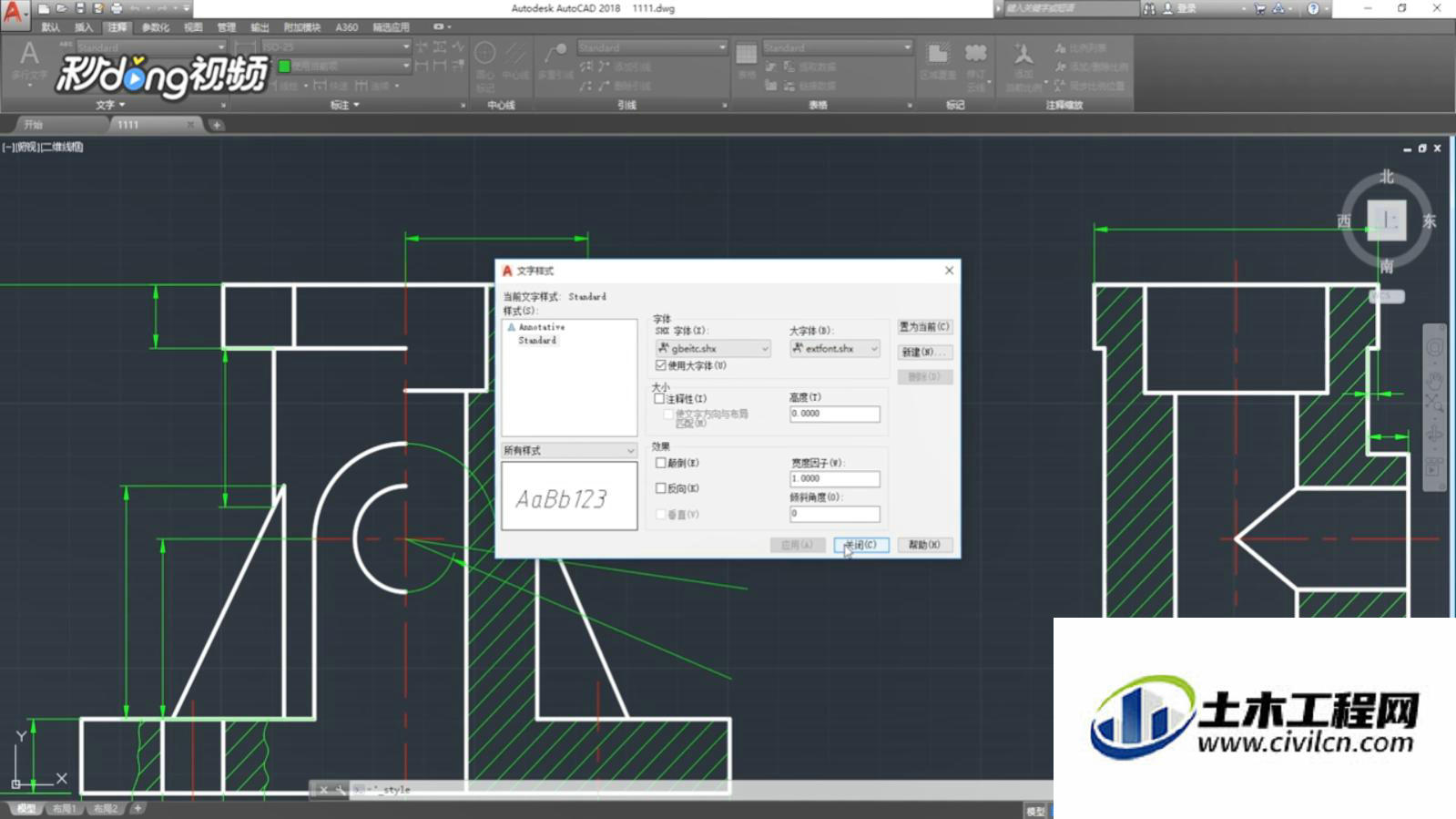Click the dimension layer green color swatch
Viewport: 1456px width, 819px height.
(284, 66)
